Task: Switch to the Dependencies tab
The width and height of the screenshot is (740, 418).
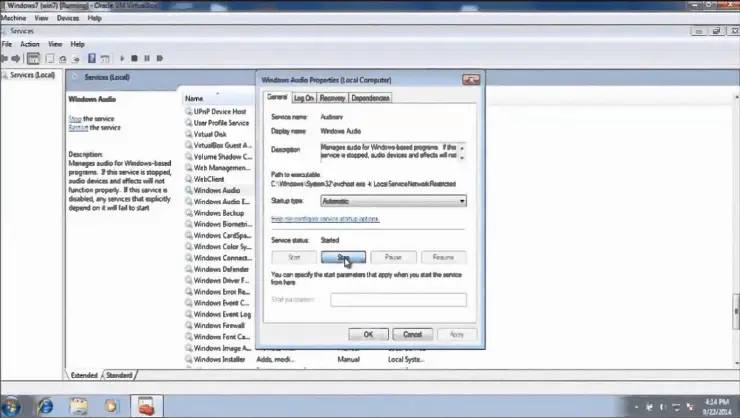Action: pos(370,98)
